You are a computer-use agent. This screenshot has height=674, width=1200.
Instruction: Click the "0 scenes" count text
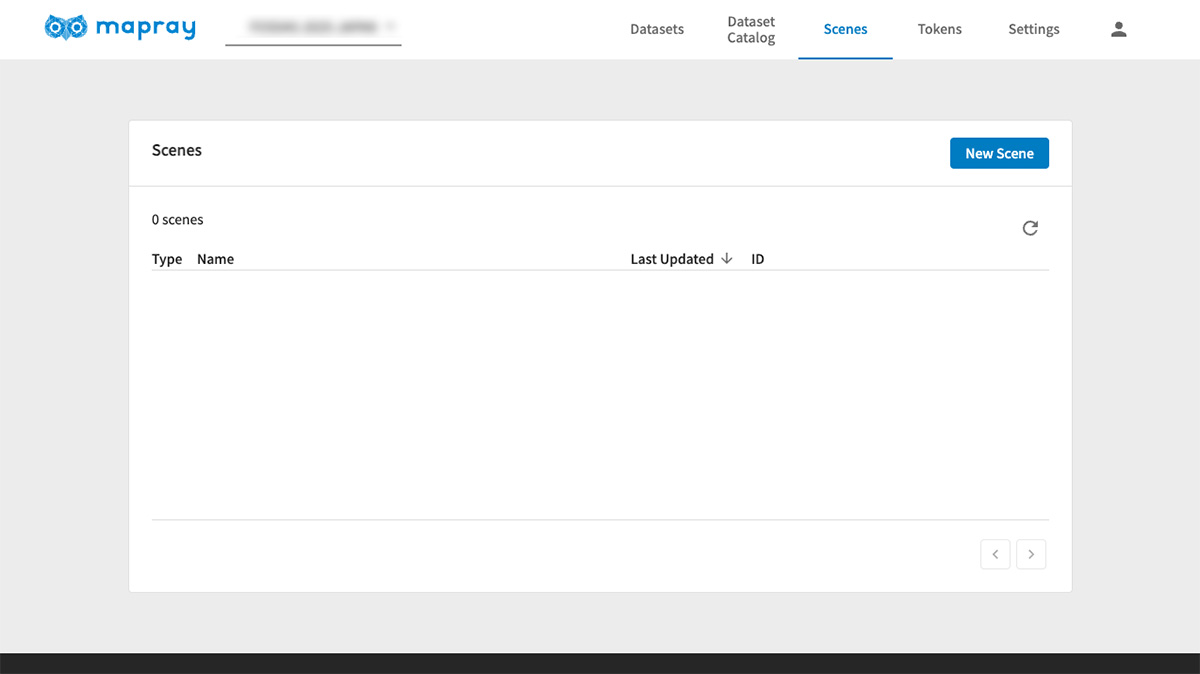click(178, 219)
